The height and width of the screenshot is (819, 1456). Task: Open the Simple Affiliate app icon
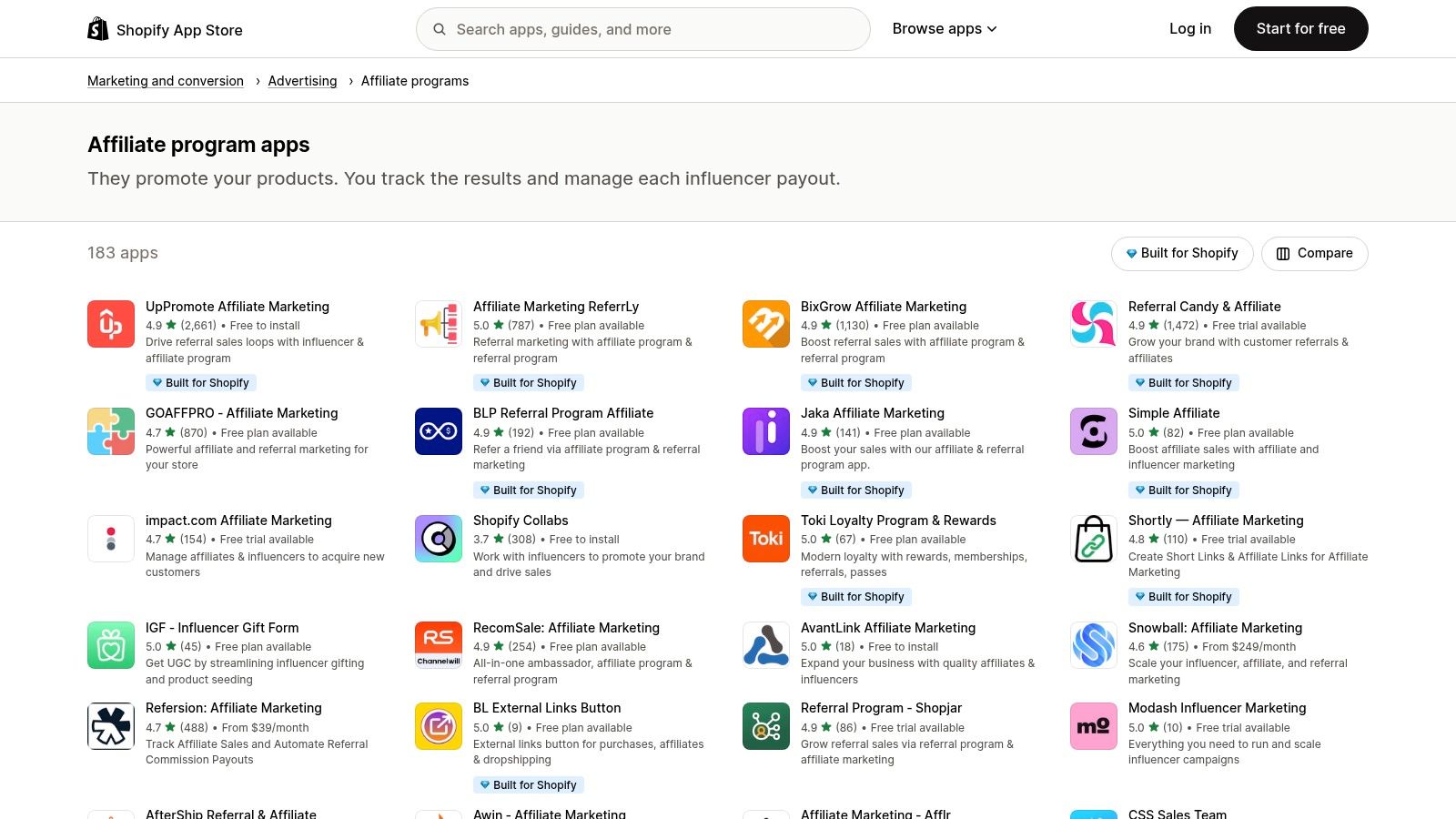[x=1094, y=431]
